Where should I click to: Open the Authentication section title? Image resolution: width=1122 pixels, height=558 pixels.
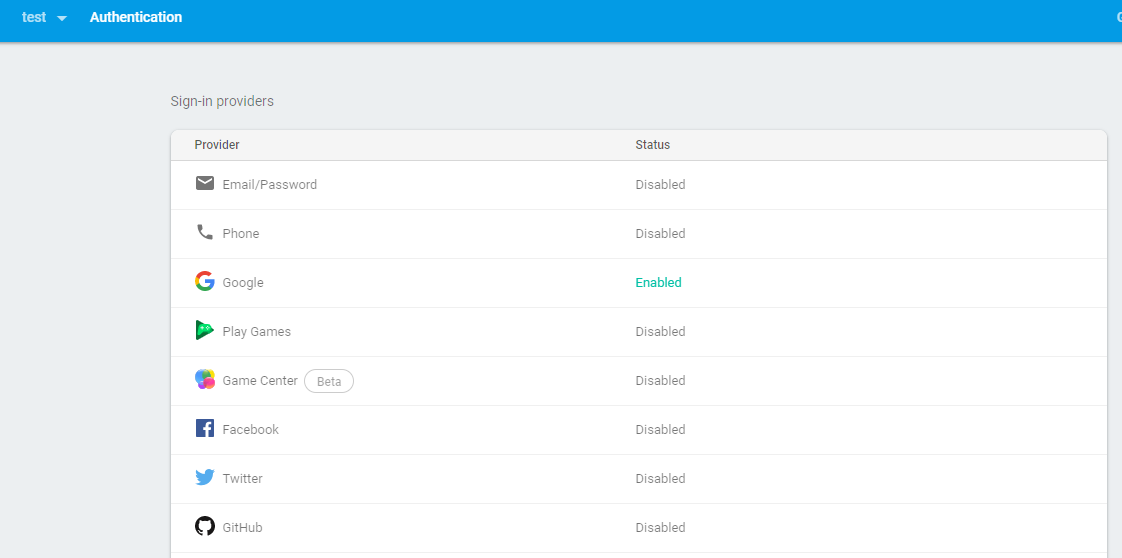pyautogui.click(x=136, y=17)
